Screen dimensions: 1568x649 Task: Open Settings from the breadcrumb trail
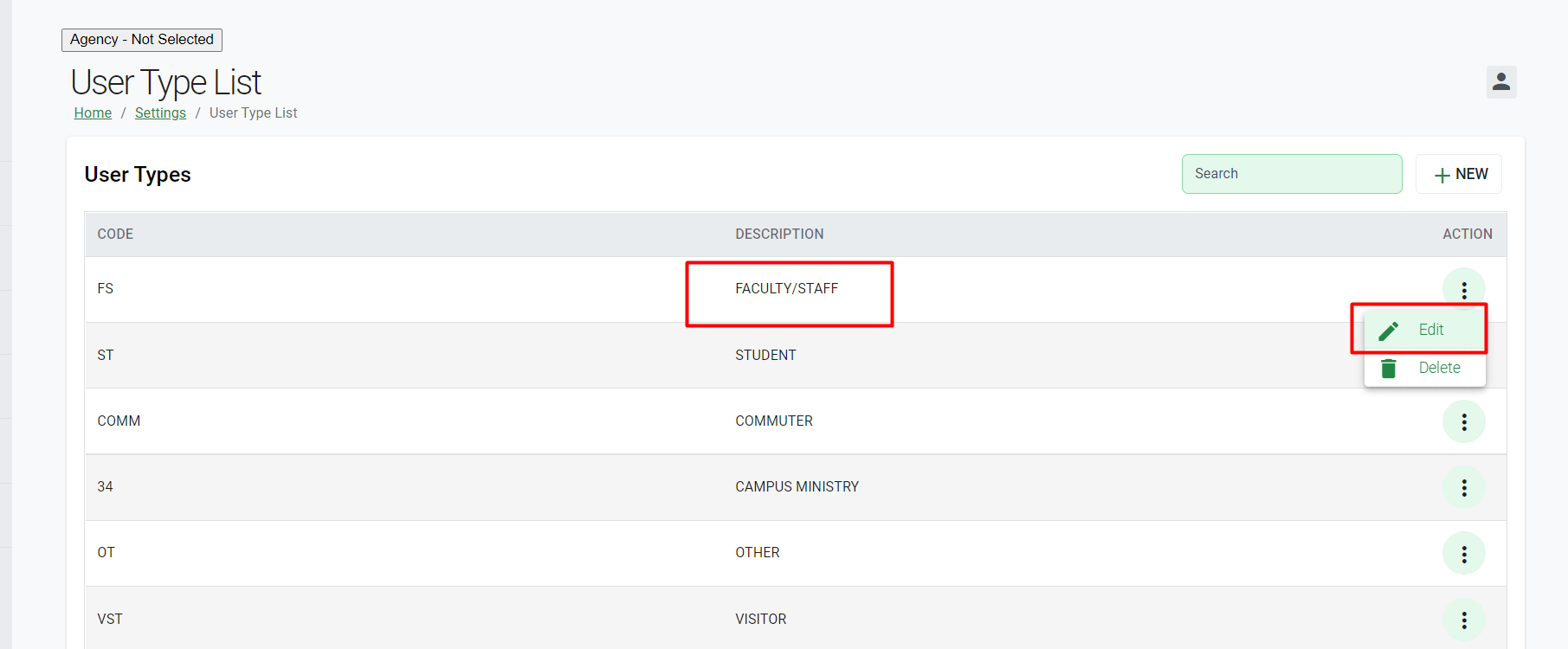click(x=160, y=112)
